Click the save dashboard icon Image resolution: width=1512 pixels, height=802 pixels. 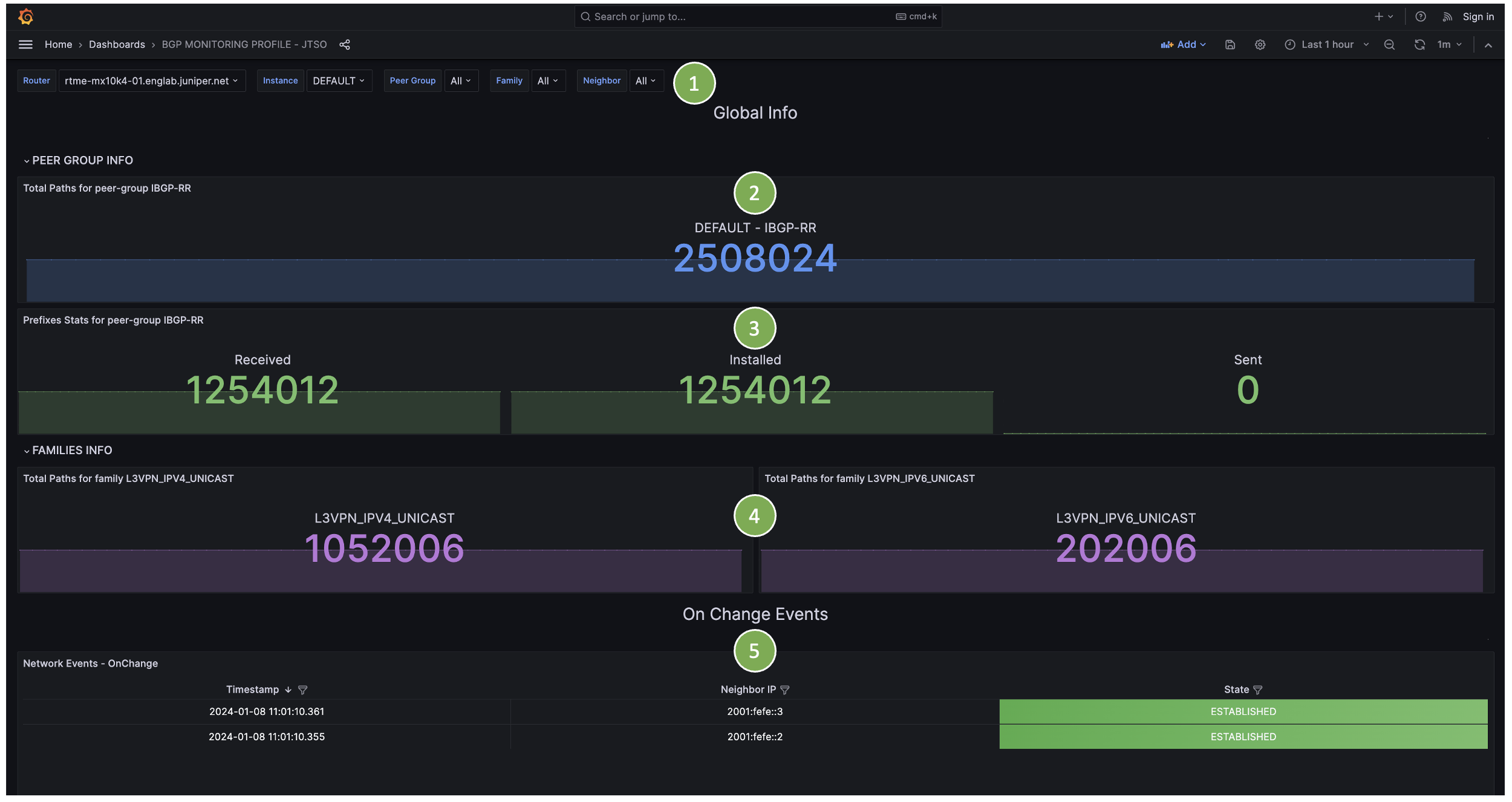click(x=1230, y=44)
